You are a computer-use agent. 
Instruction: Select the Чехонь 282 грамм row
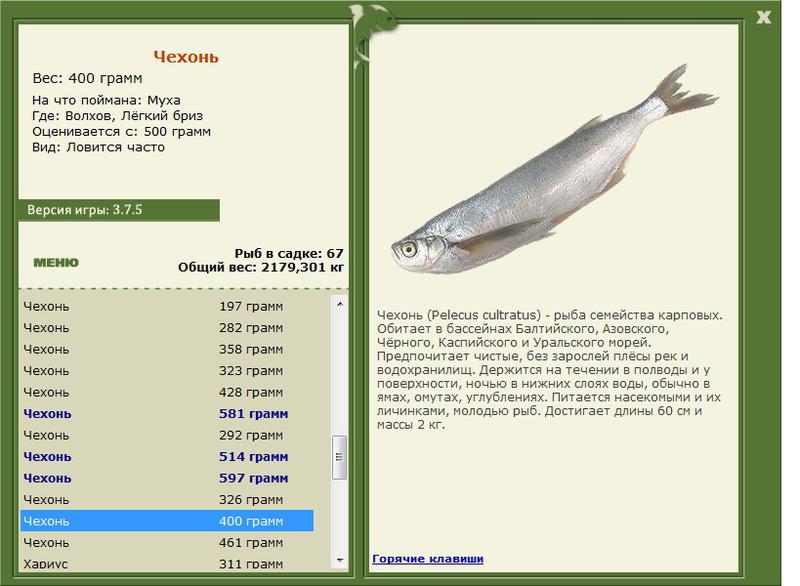(167, 328)
